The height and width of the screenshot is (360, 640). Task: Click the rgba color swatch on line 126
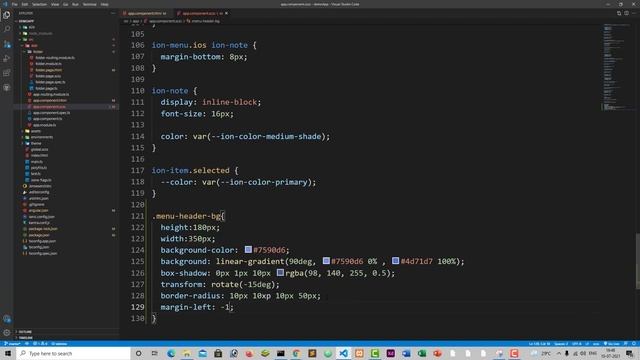[x=280, y=272]
